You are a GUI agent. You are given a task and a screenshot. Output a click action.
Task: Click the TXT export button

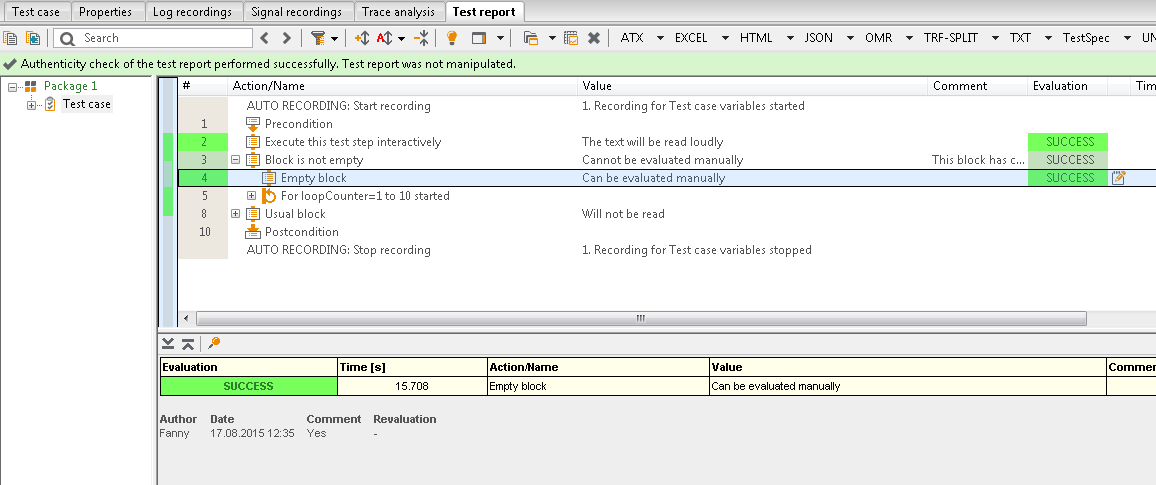(x=1020, y=38)
